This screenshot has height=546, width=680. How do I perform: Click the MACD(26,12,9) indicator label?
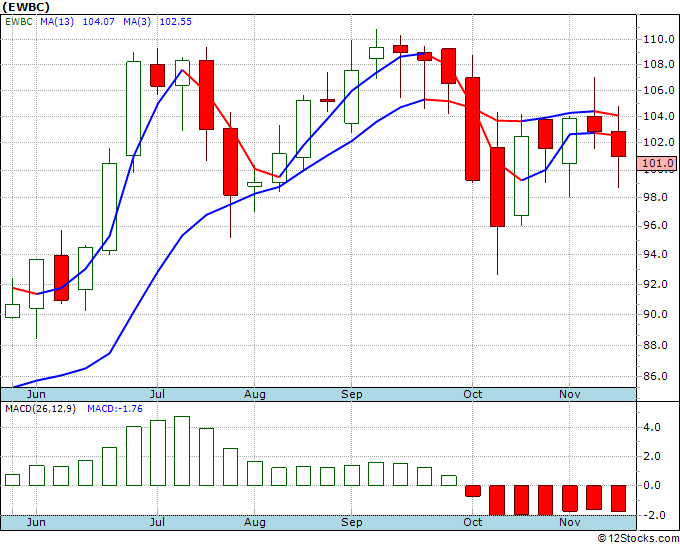click(40, 409)
